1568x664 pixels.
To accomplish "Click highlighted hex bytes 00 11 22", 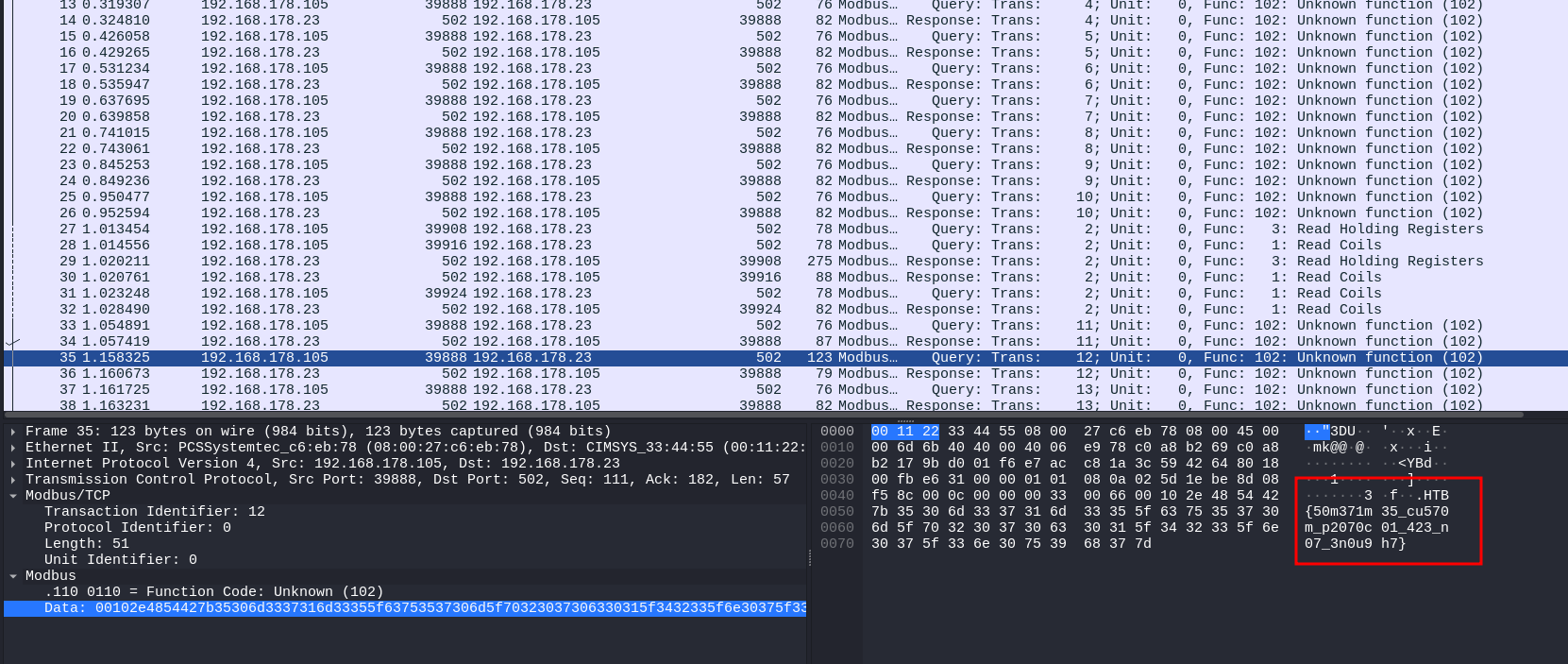I will click(x=905, y=432).
